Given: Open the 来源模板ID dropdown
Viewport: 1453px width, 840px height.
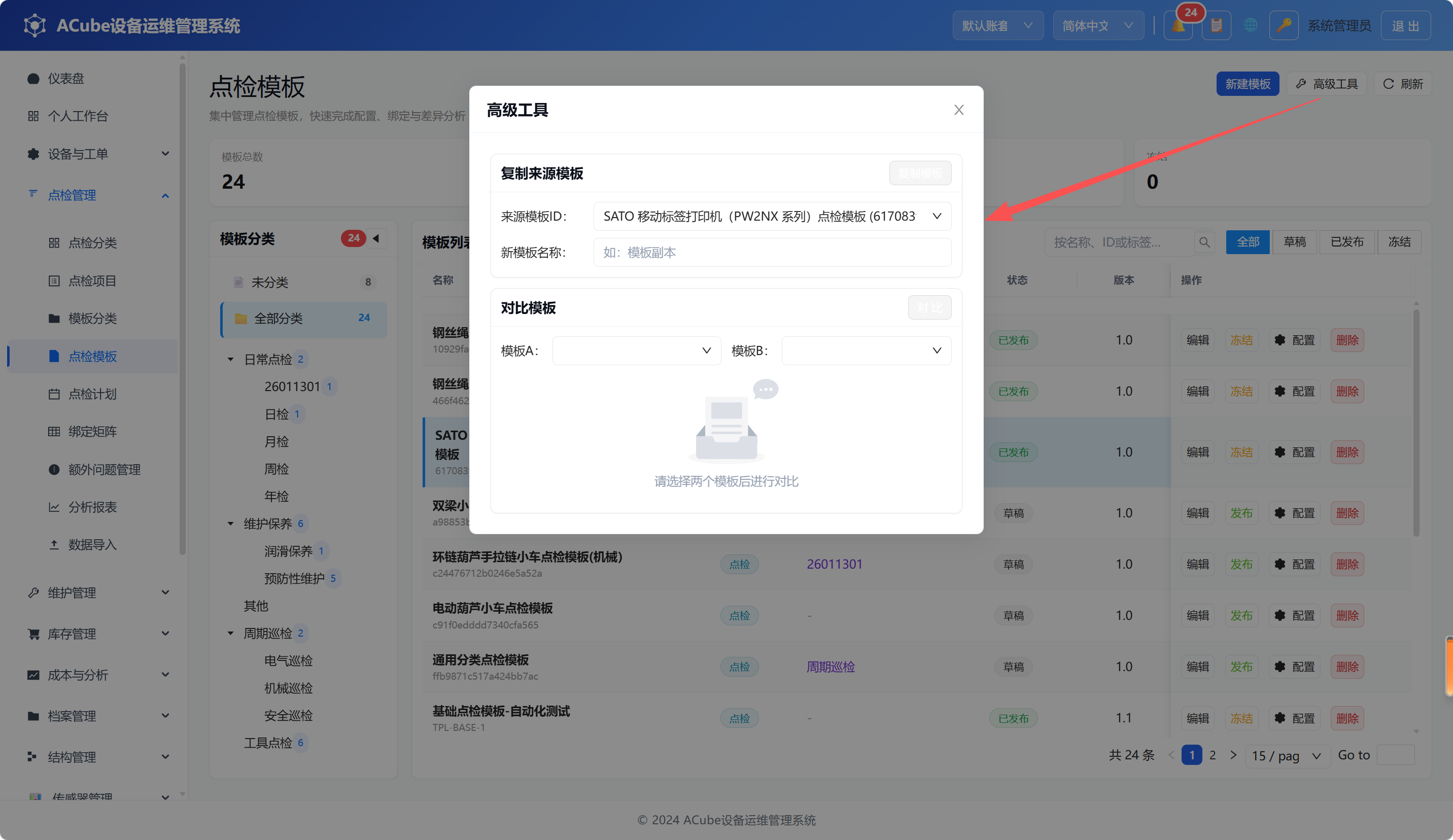Looking at the screenshot, I should coord(772,216).
